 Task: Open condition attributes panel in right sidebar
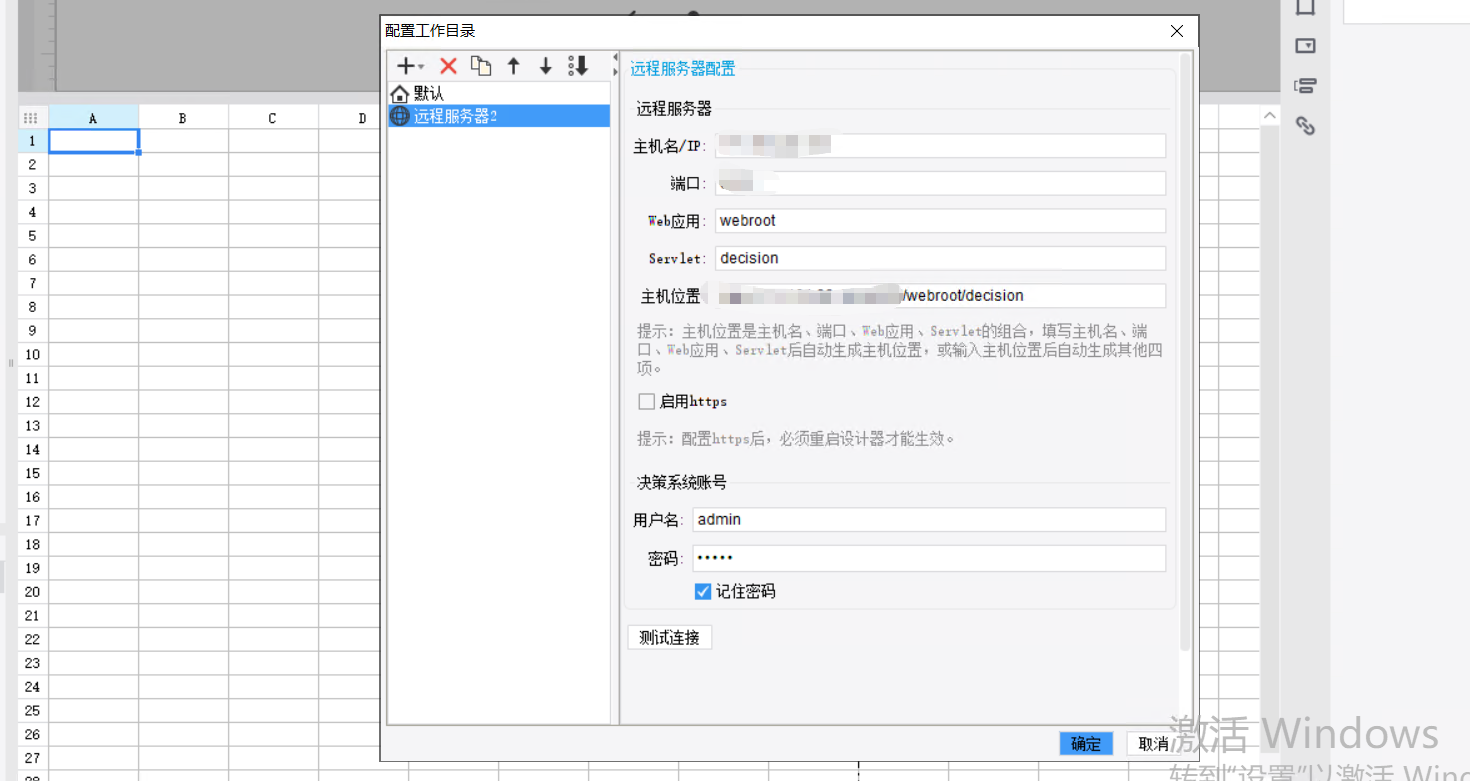coord(1305,86)
